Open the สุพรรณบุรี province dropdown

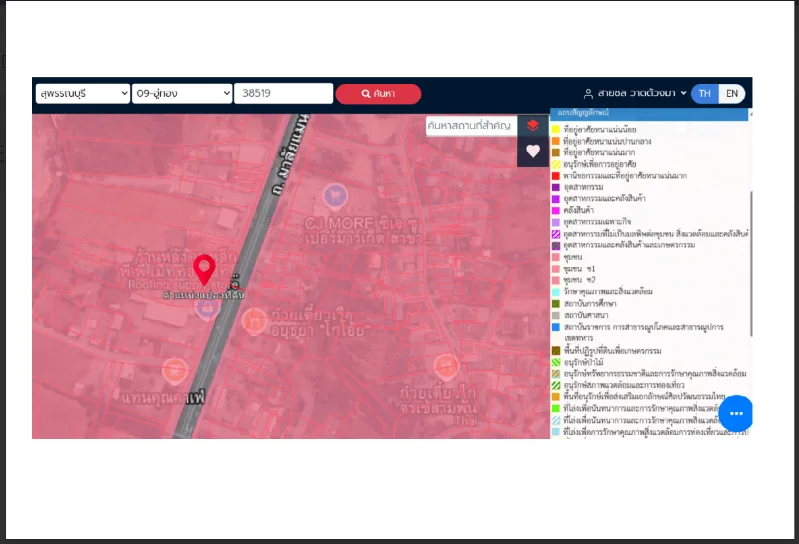point(83,94)
